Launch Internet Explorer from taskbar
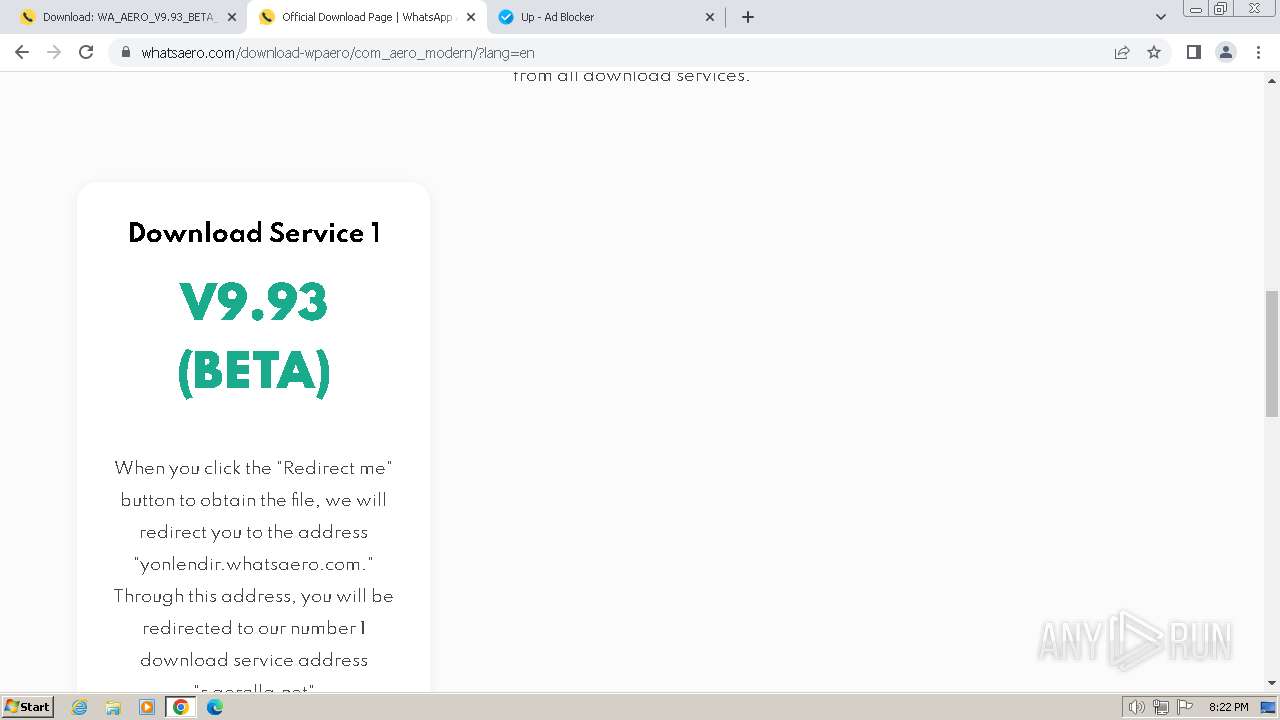 (x=80, y=707)
